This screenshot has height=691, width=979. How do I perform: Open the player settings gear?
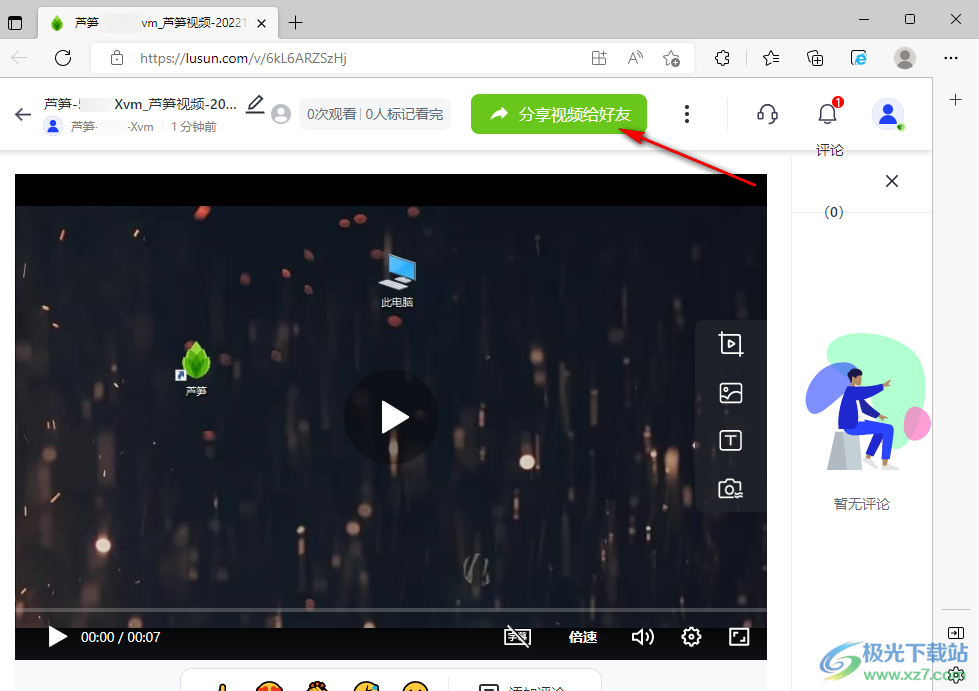(691, 637)
